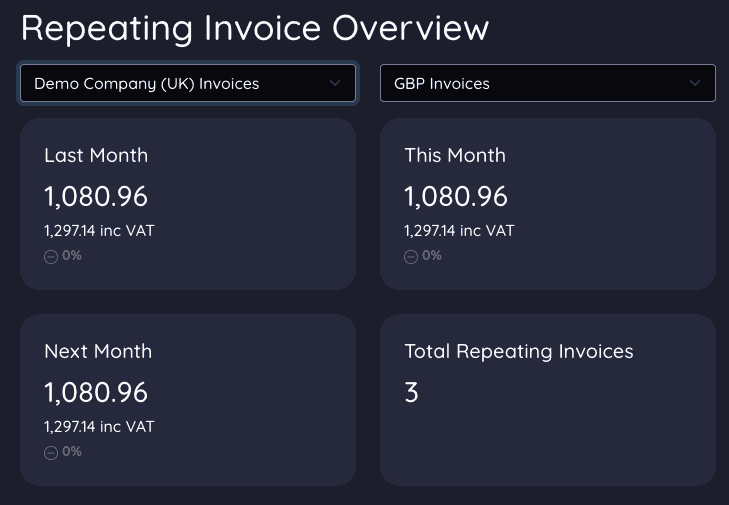
Task: Click the total repeating invoices count 3
Action: (411, 392)
